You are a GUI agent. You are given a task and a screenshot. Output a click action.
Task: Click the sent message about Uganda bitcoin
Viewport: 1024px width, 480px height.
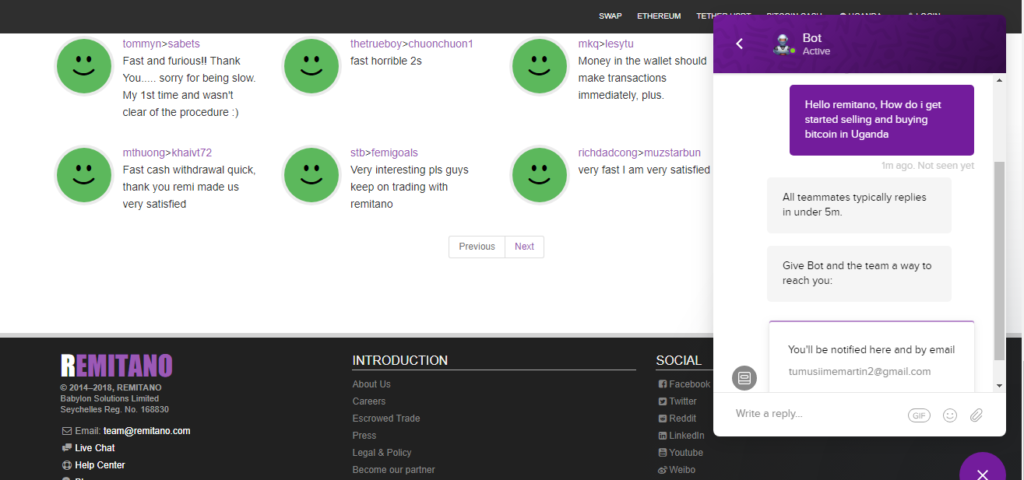[882, 120]
